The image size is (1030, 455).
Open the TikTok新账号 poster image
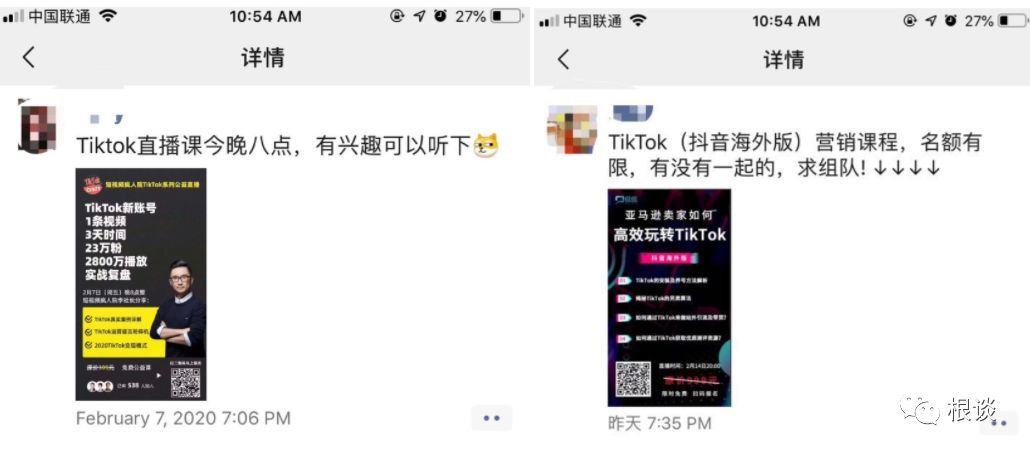pyautogui.click(x=141, y=284)
